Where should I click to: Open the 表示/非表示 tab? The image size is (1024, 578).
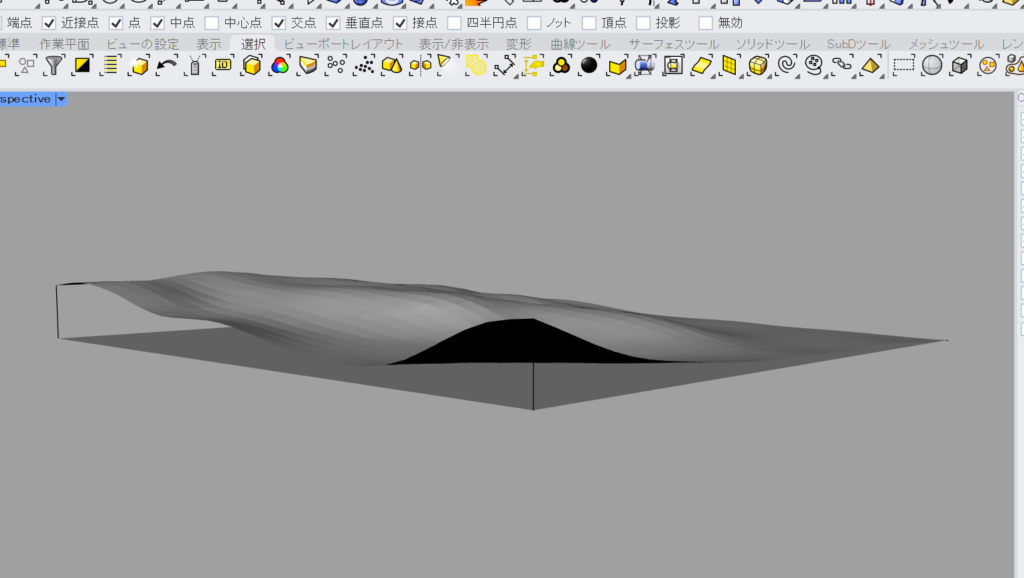[453, 44]
